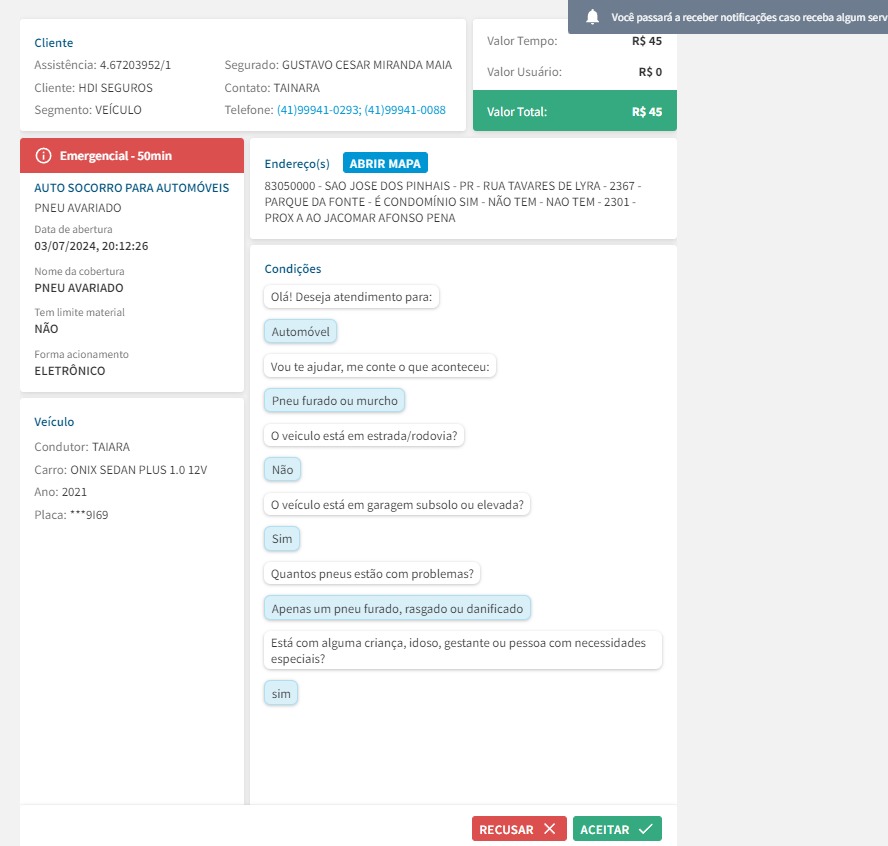
Task: Click the AUTO SOCORRO PARA AUTOMÓVEIS heading
Action: (x=132, y=188)
